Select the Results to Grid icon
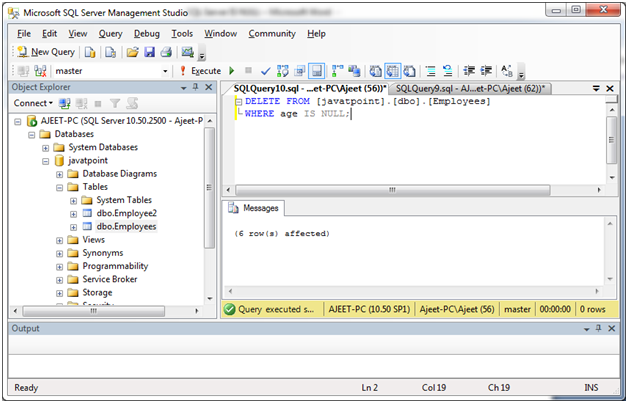The height and width of the screenshot is (403, 628). click(x=392, y=71)
